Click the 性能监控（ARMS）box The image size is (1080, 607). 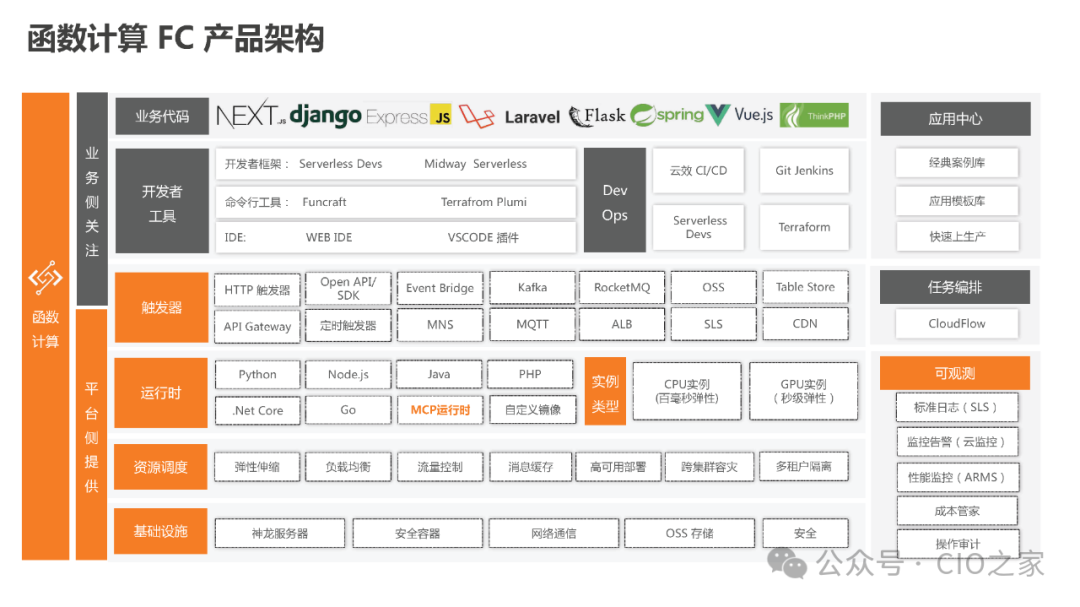[957, 477]
